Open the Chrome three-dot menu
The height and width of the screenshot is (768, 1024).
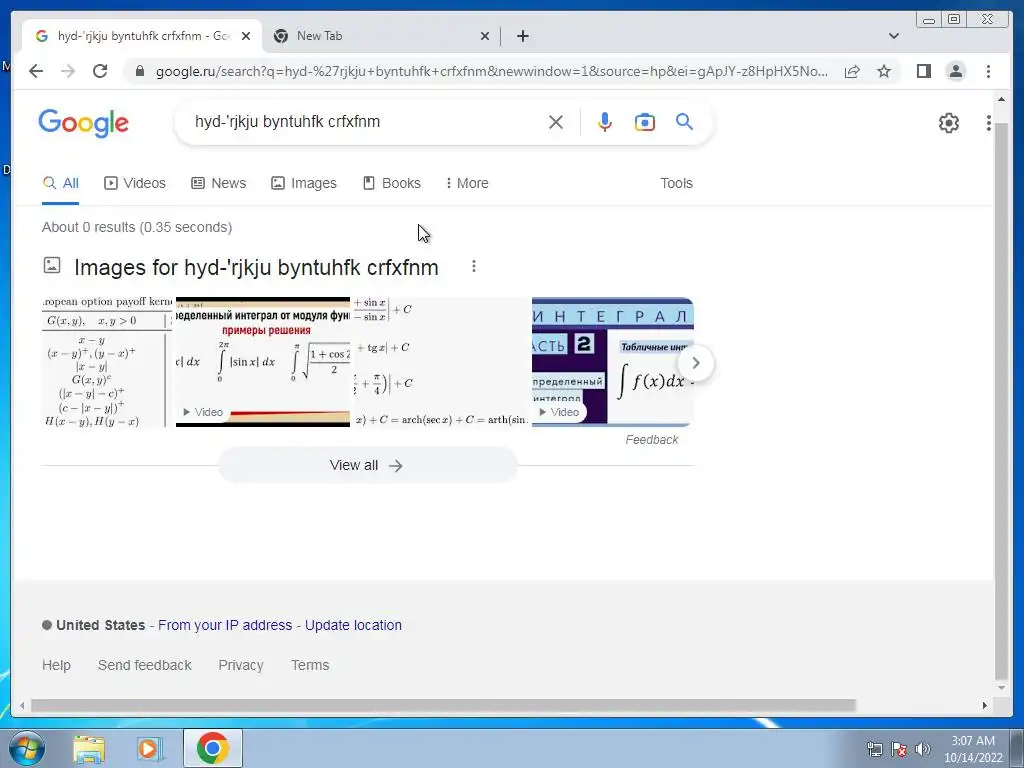click(989, 71)
